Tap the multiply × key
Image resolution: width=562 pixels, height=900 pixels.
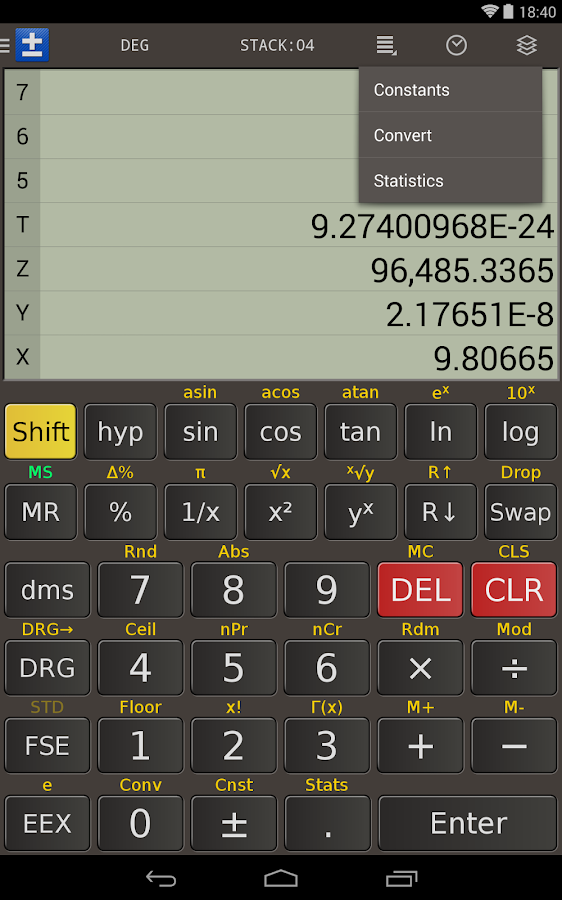click(x=420, y=668)
